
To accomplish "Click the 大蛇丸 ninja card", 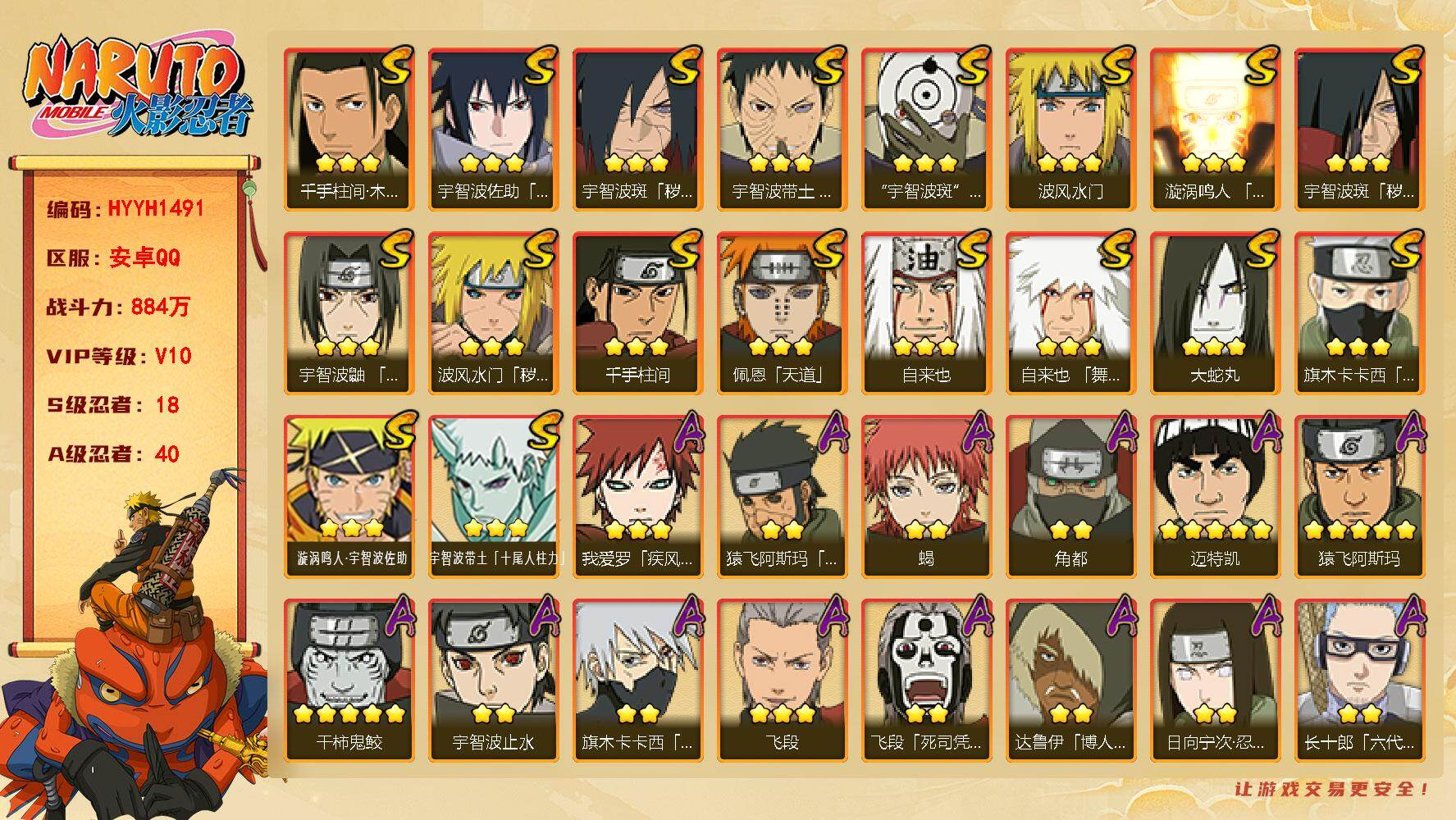I will 1215,313.
